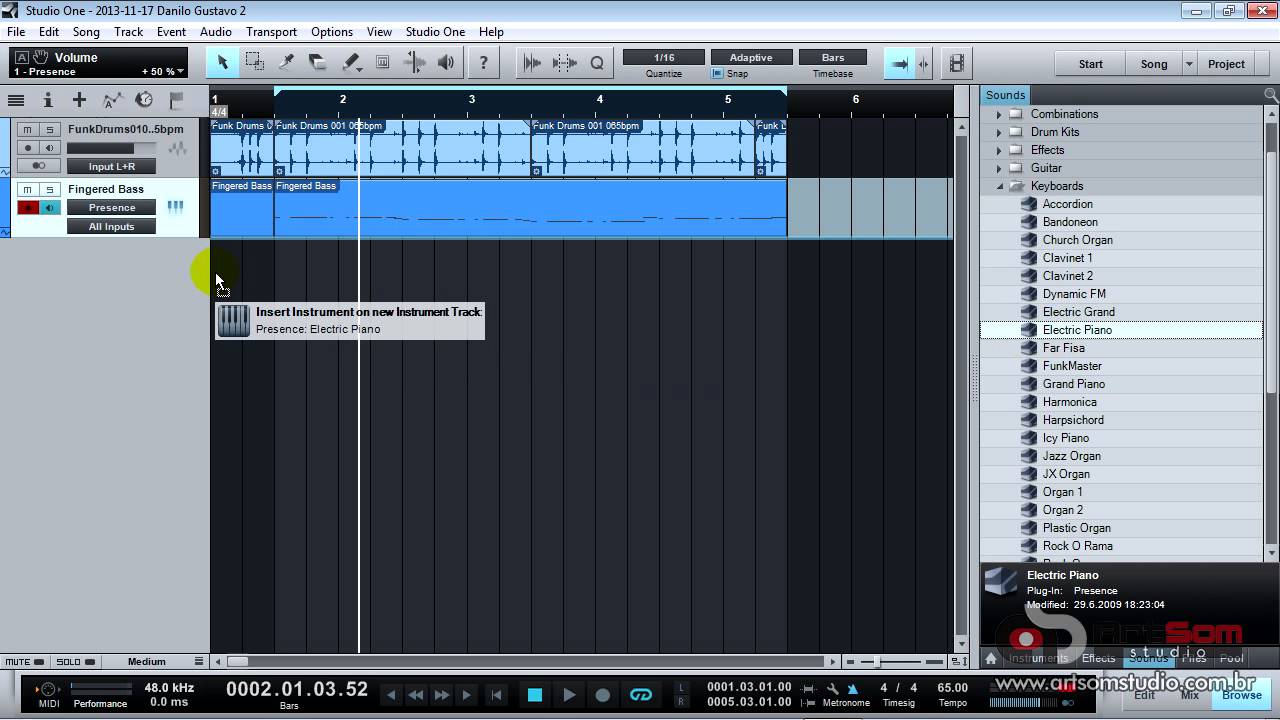Open the tempo track clock icon
Viewport: 1280px width, 720px height.
point(144,100)
